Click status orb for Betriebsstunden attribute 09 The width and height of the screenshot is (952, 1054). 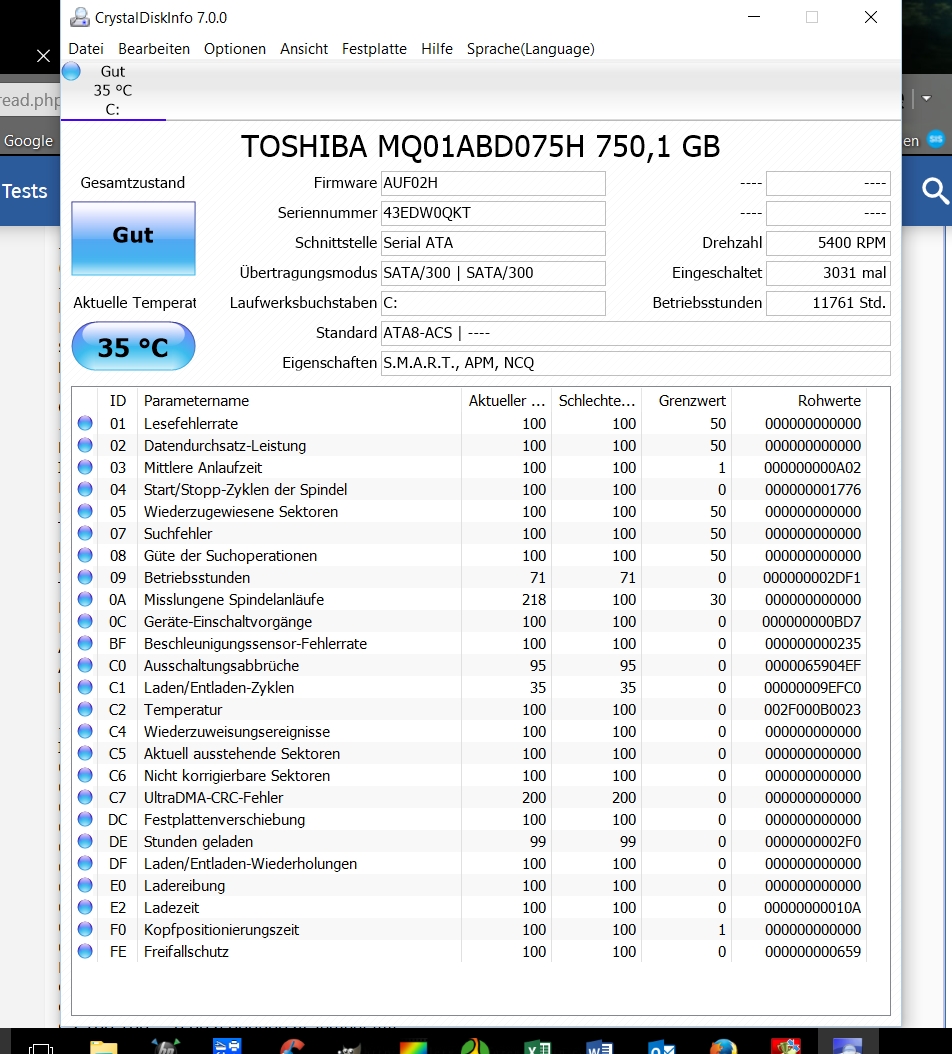(x=85, y=577)
